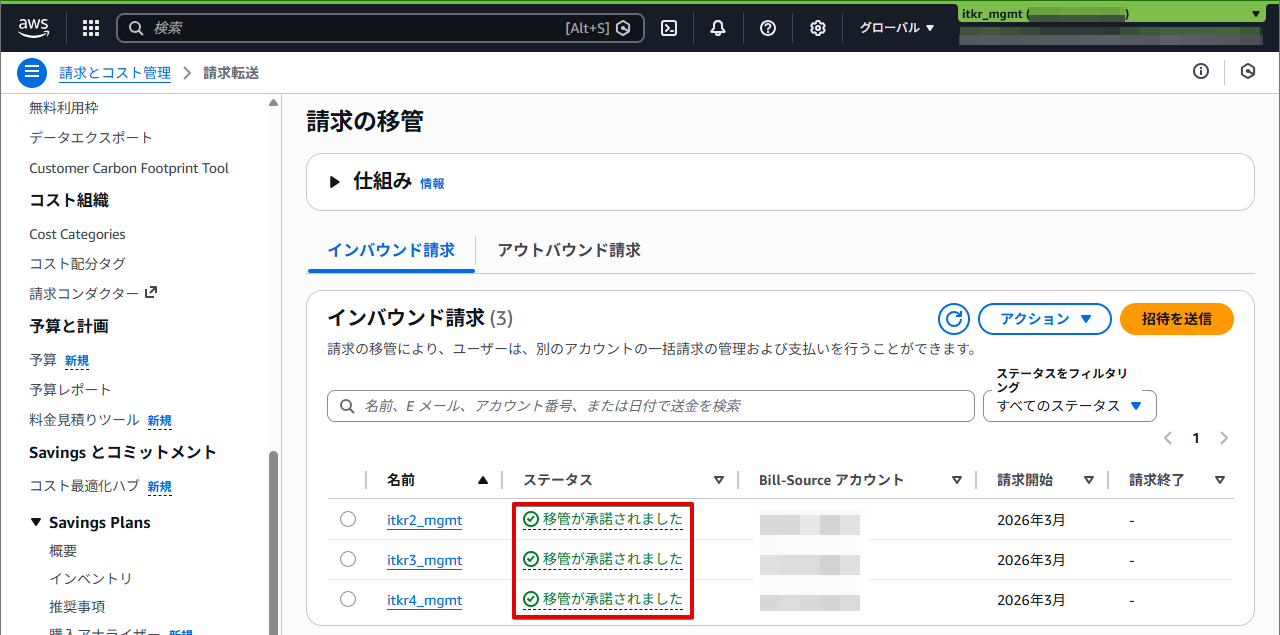Viewport: 1280px width, 635px height.
Task: Open 予算レポート in the sidebar
Action: click(x=70, y=389)
